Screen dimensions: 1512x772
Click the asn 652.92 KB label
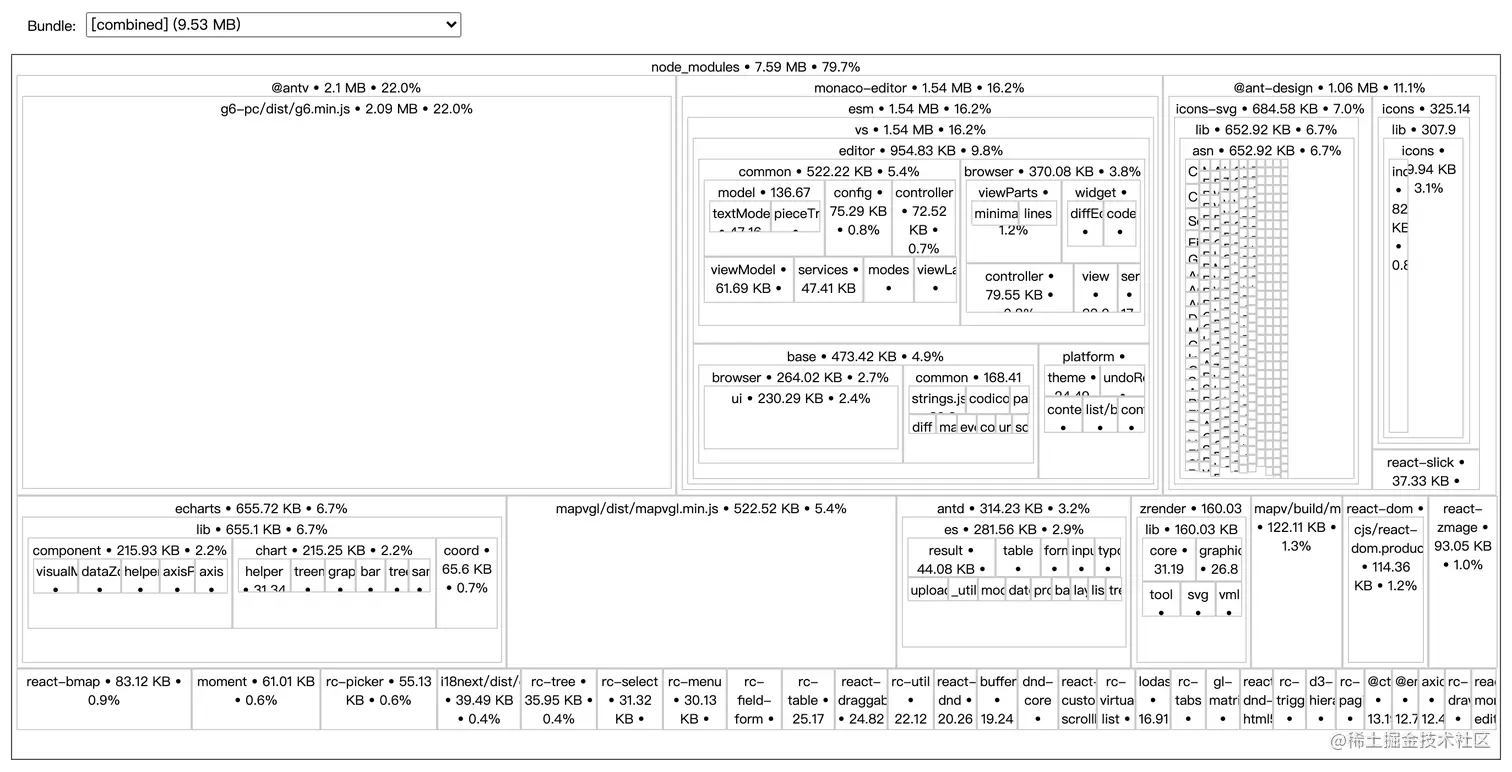tap(1267, 151)
